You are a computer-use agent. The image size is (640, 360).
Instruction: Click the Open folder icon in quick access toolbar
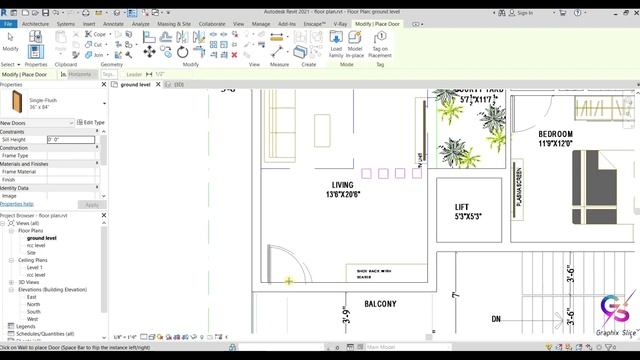point(36,13)
